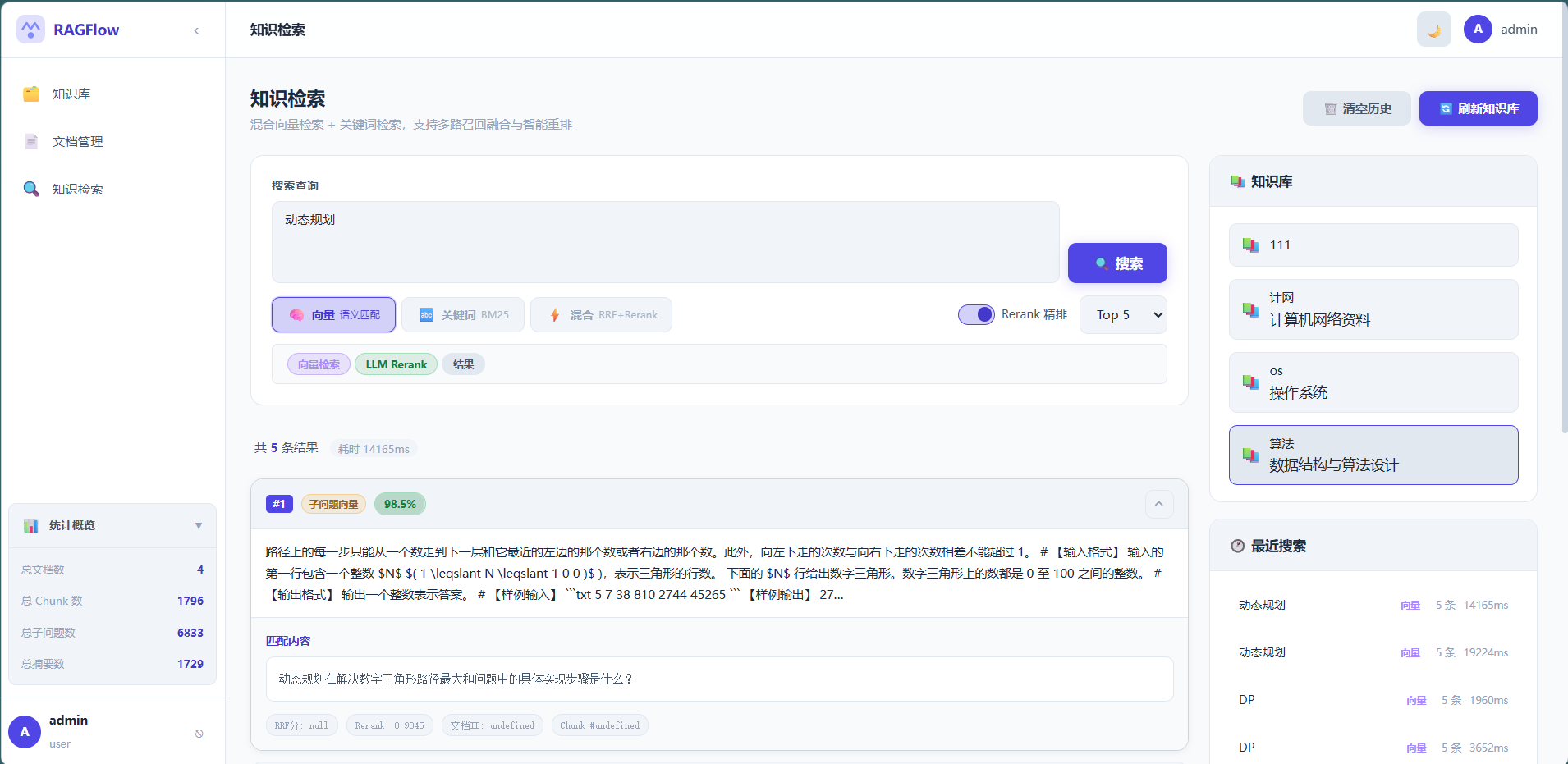Click the RAGFlow logo icon
1568x764 pixels.
tap(30, 30)
